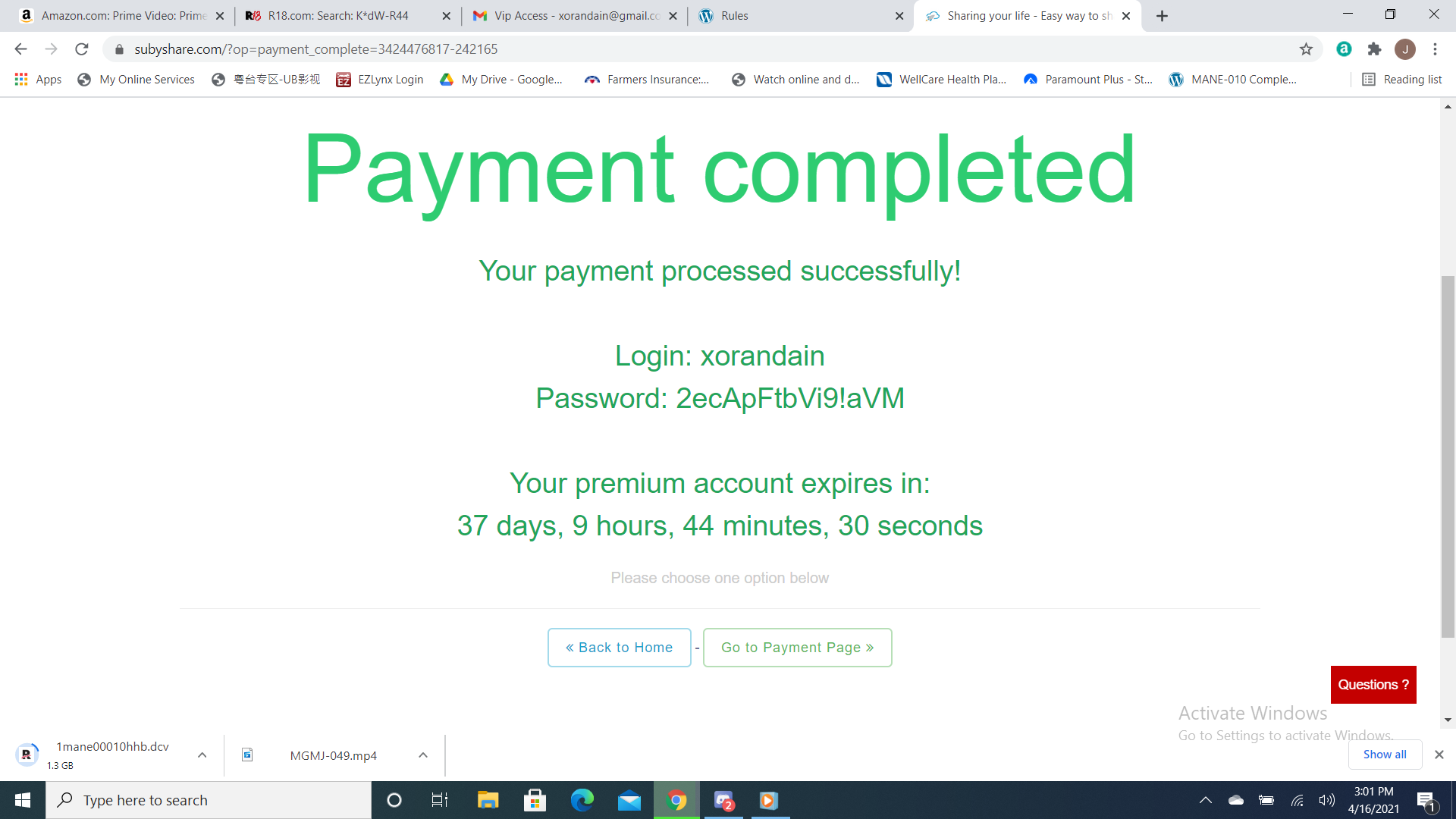Expand options for MGMJ-049.mp4 download
This screenshot has width=1456, height=819.
click(x=423, y=755)
